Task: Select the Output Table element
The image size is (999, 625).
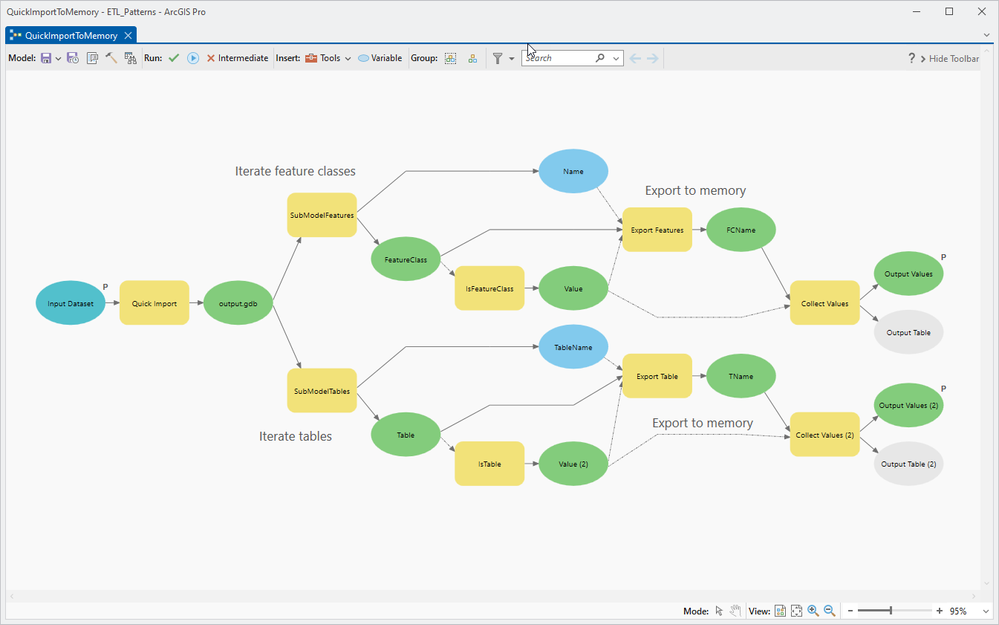Action: click(909, 333)
